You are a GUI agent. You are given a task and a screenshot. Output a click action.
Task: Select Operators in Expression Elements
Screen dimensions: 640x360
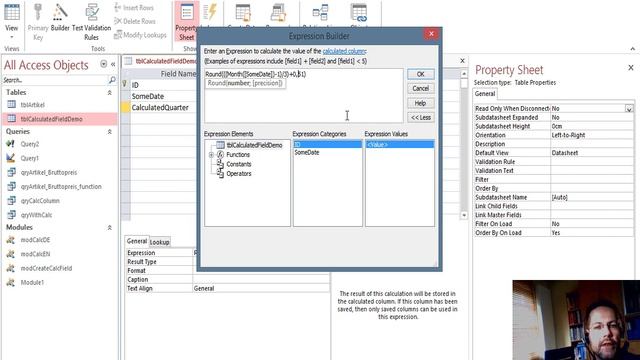[x=238, y=173]
